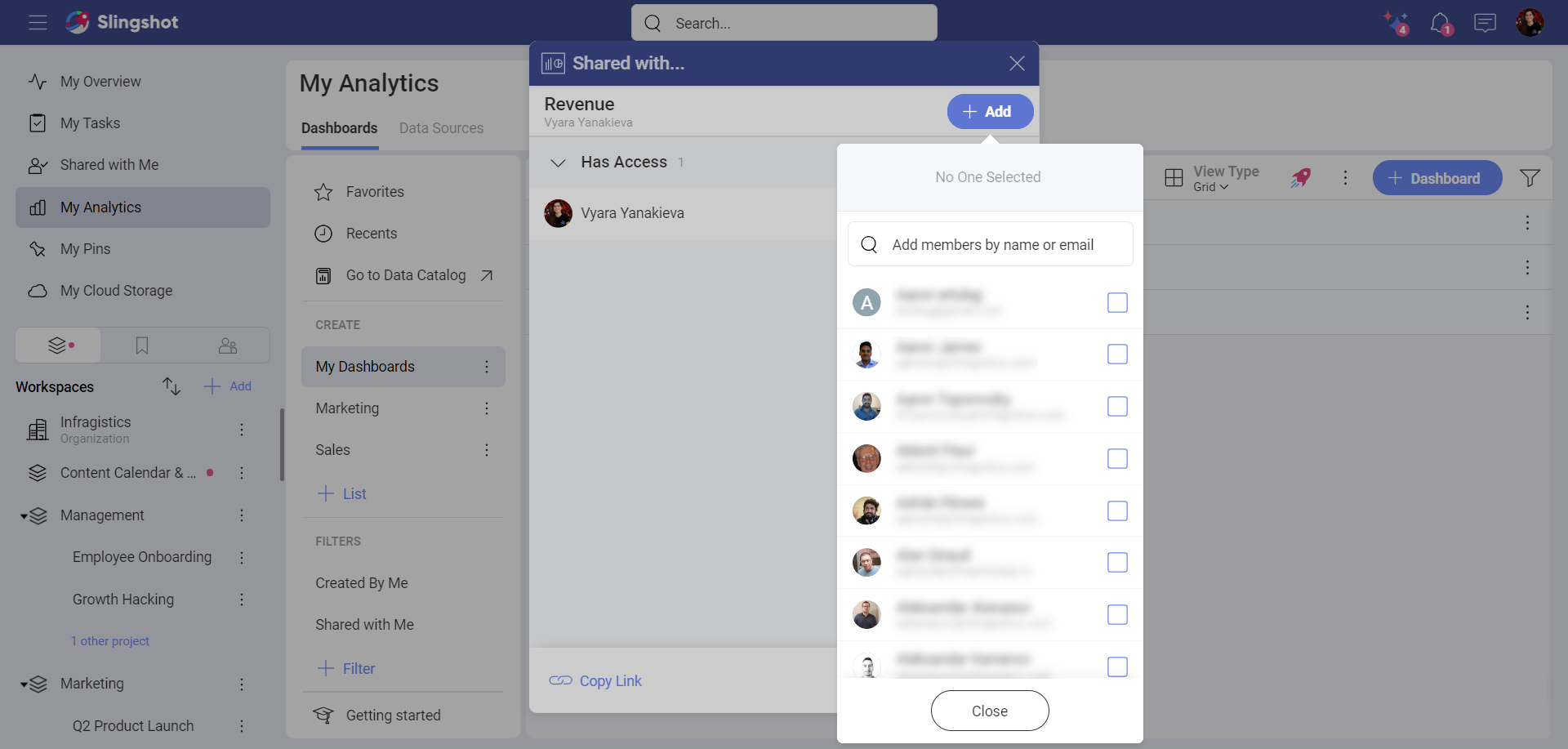This screenshot has width=1568, height=749.
Task: Select My Analytics in sidebar
Action: (143, 207)
